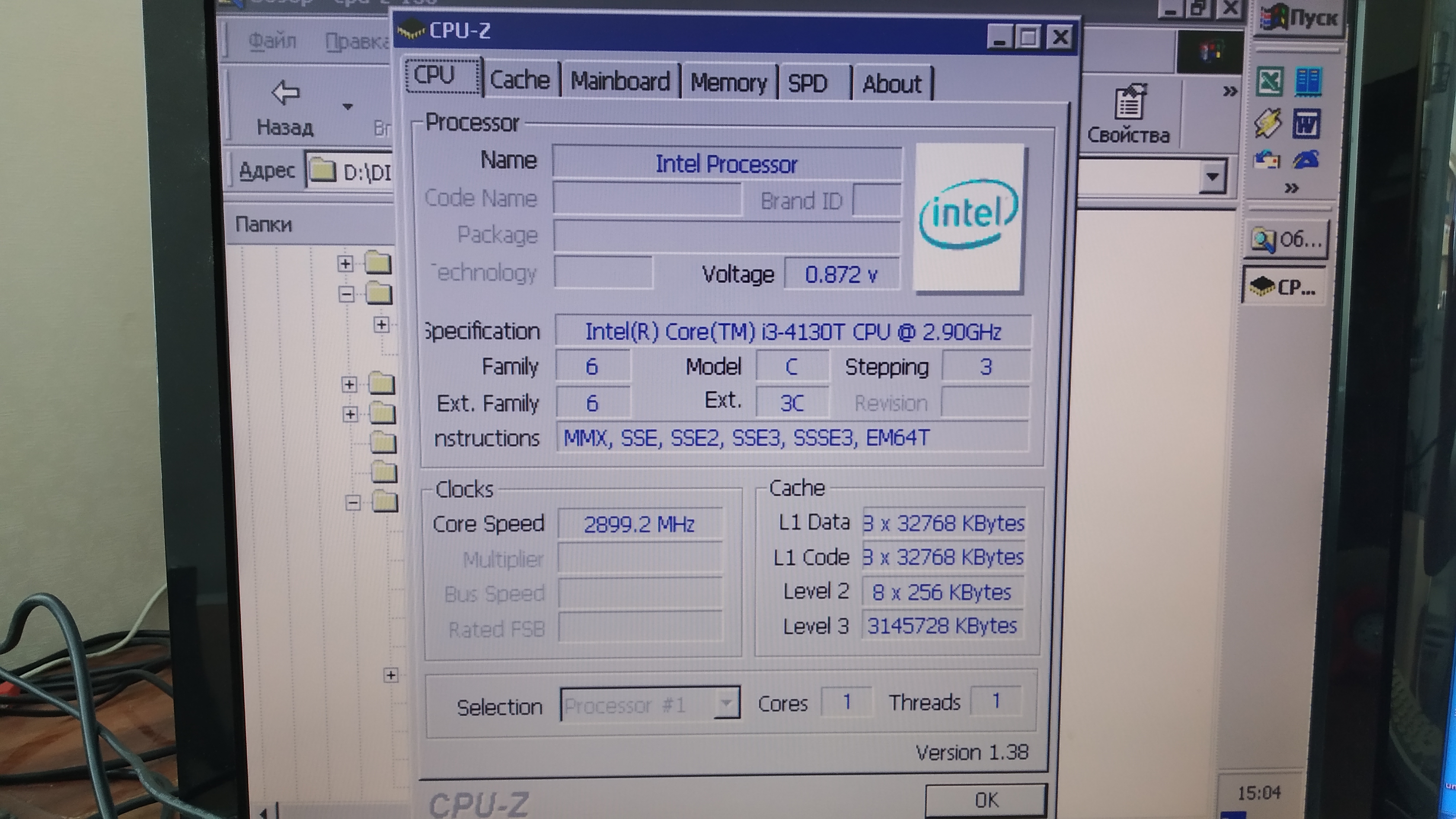Screen dimensions: 1456x819
Task: Select the SPD tab
Action: click(814, 84)
